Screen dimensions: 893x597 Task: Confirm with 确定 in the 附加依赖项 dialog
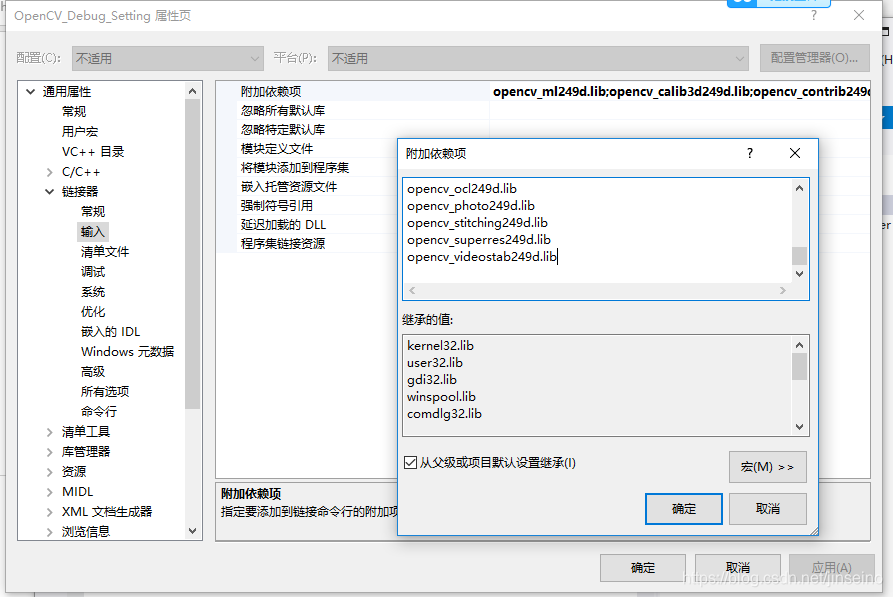[x=683, y=508]
